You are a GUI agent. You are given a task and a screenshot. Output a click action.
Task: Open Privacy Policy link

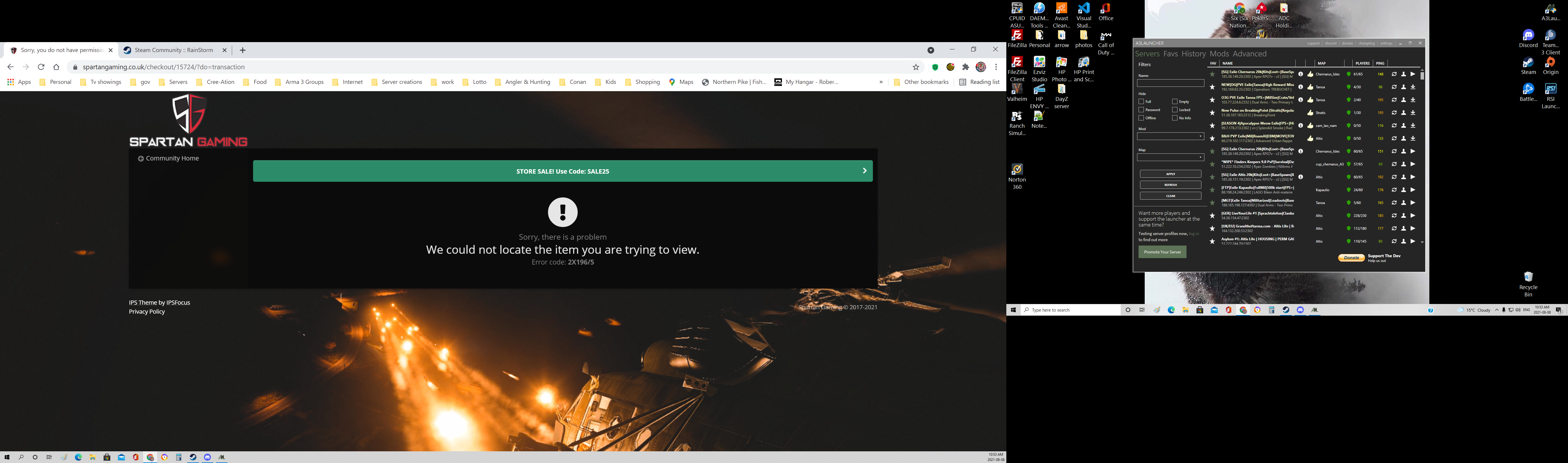click(147, 312)
